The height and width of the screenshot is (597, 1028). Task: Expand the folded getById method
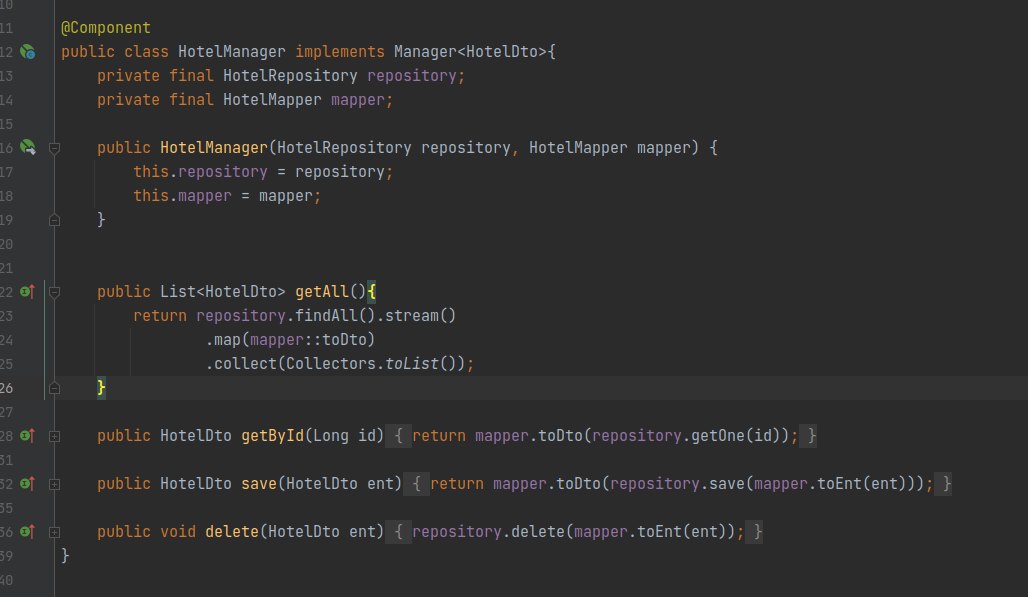[55, 436]
